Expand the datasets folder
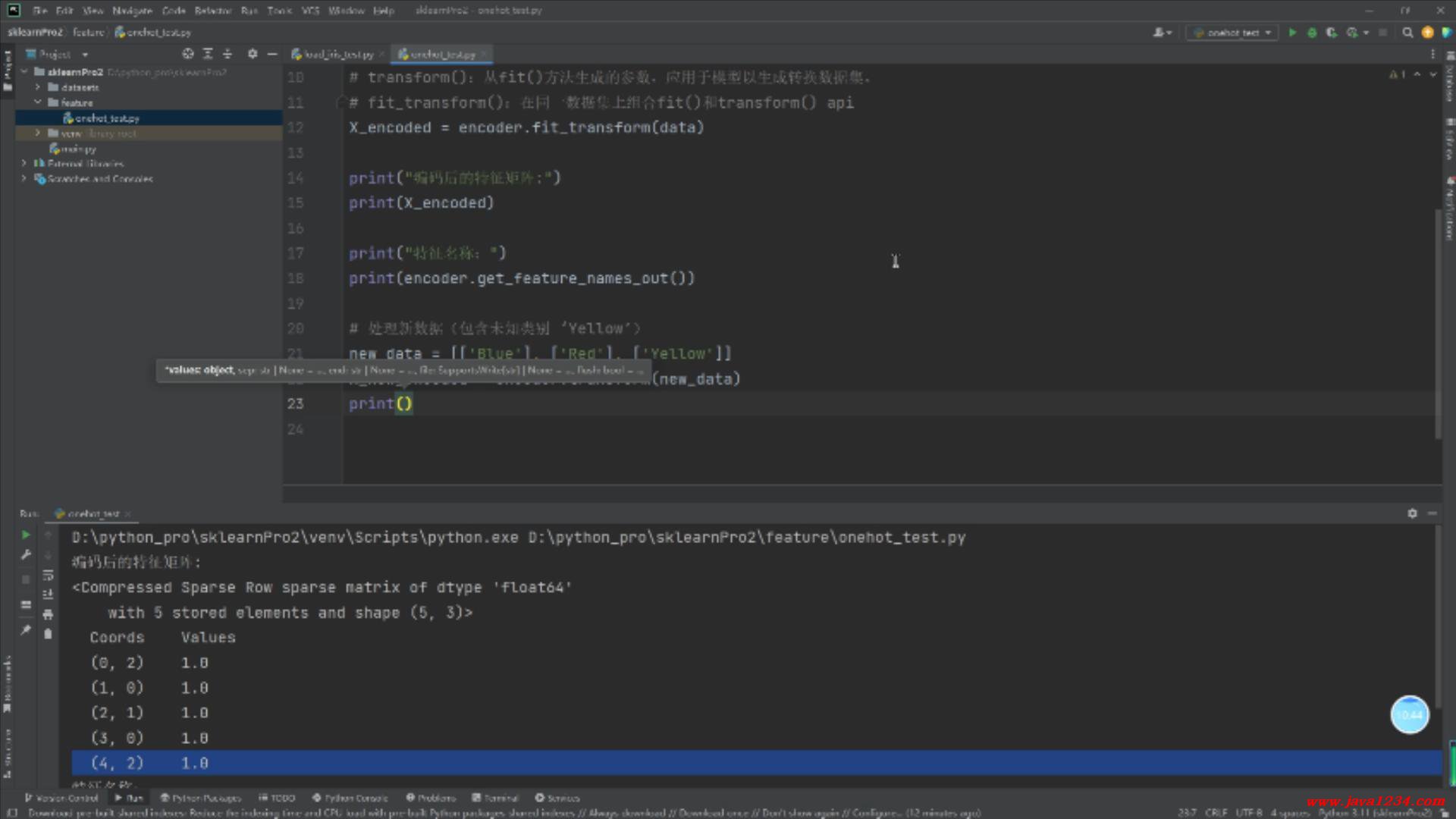The height and width of the screenshot is (819, 1456). (x=38, y=87)
